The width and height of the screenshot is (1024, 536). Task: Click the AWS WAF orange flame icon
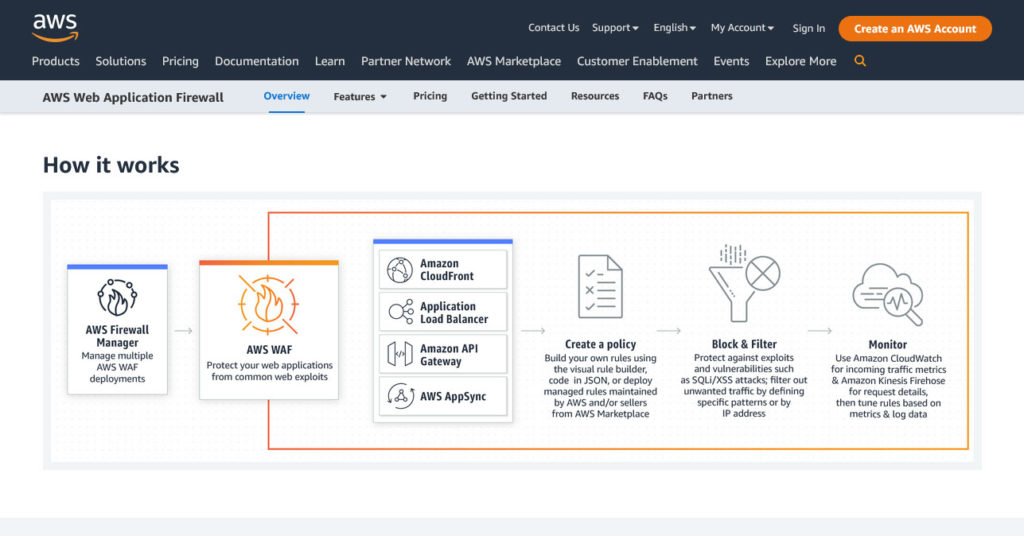268,305
